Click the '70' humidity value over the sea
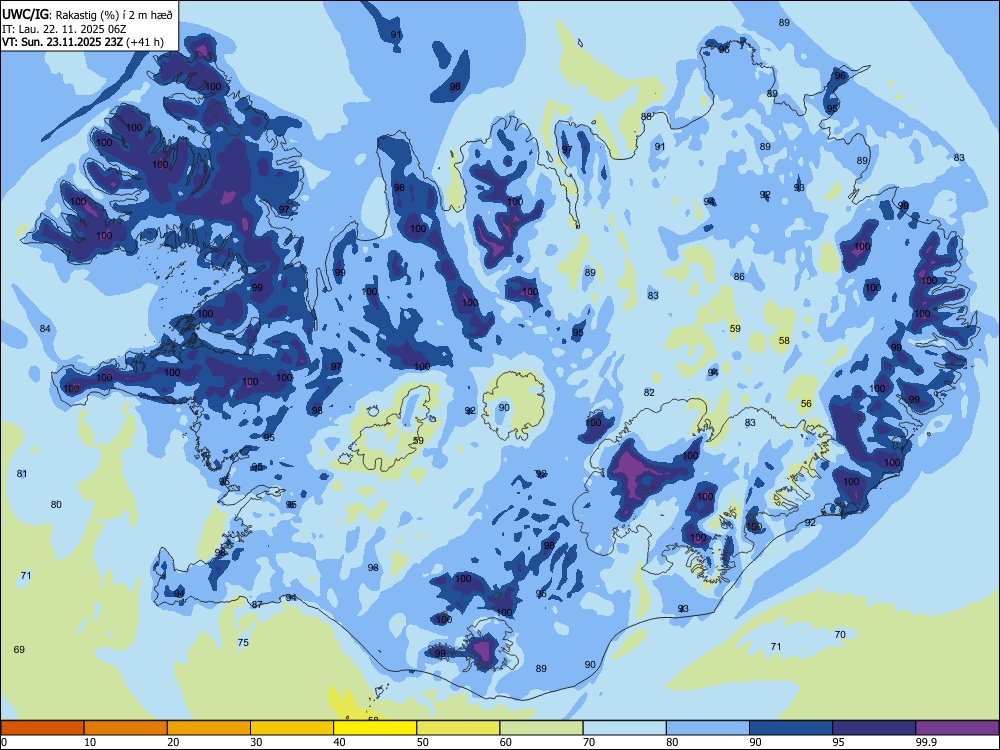The width and height of the screenshot is (1000, 750). 840,634
